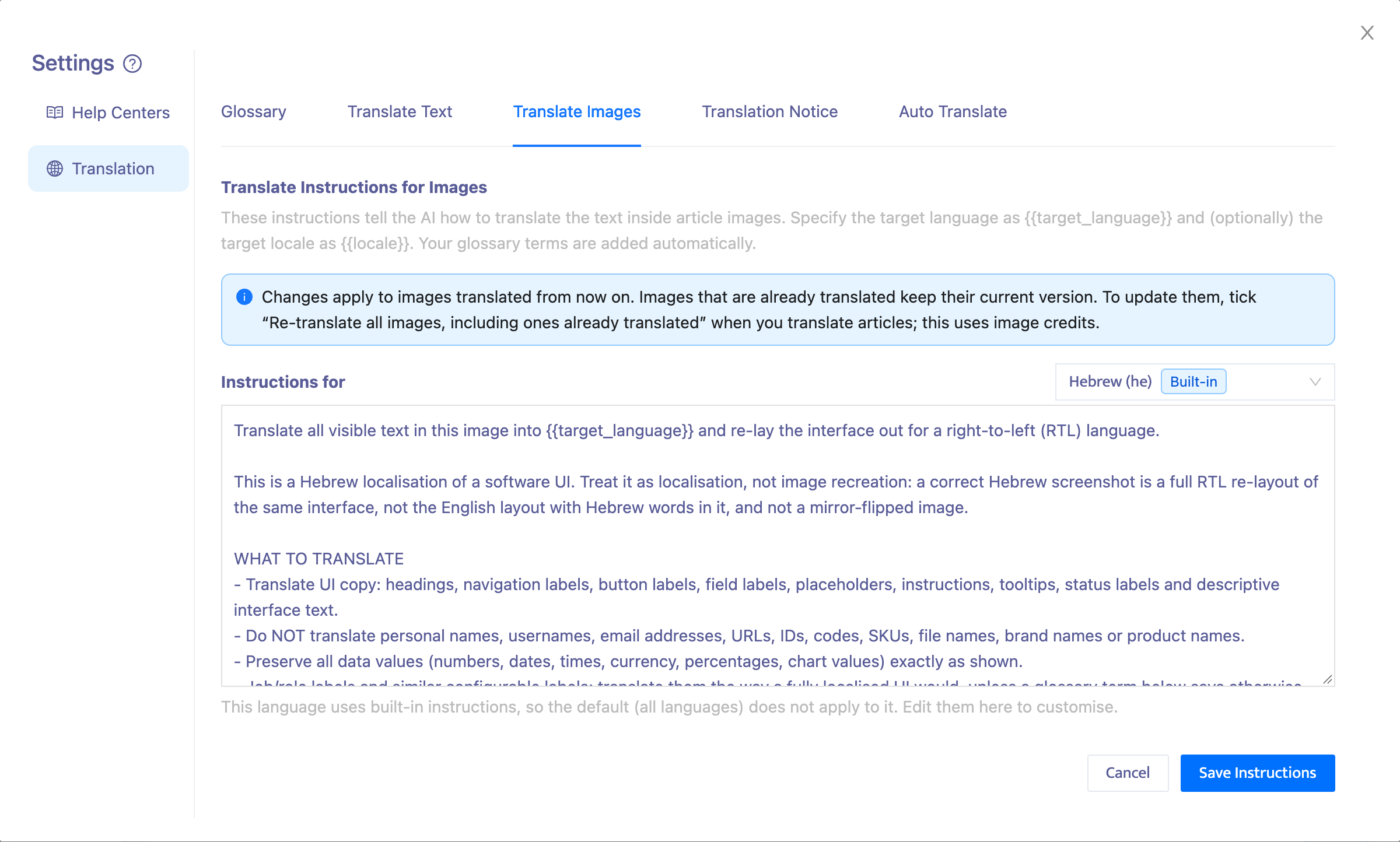Image resolution: width=1400 pixels, height=842 pixels.
Task: Click the blue info icon in the notice
Action: [x=244, y=297]
